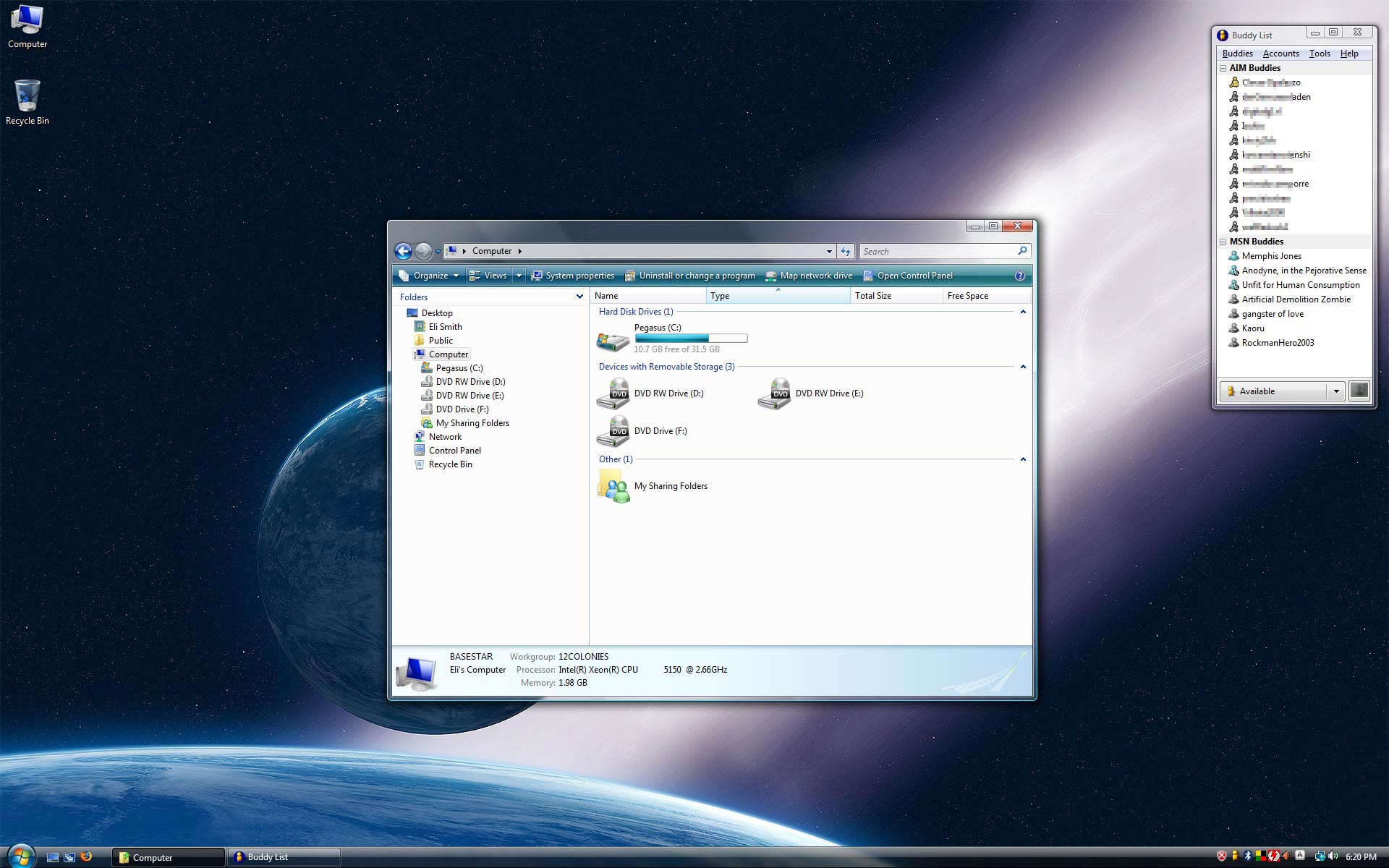1389x868 pixels.
Task: Refresh the Computer address bar
Action: [846, 251]
